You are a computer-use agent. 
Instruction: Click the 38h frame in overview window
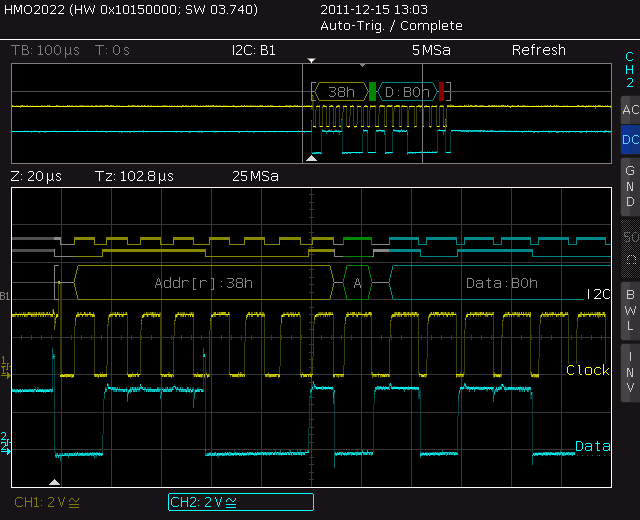341,92
